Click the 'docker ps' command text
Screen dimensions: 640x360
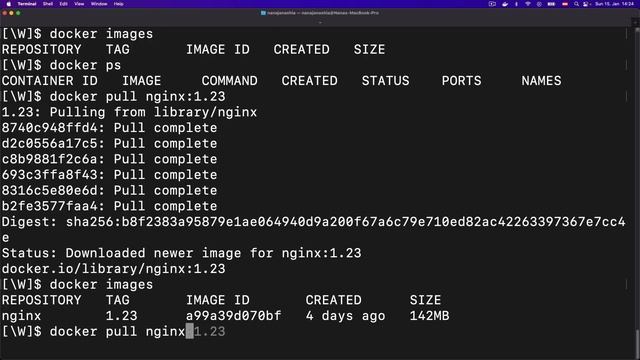pyautogui.click(x=85, y=65)
